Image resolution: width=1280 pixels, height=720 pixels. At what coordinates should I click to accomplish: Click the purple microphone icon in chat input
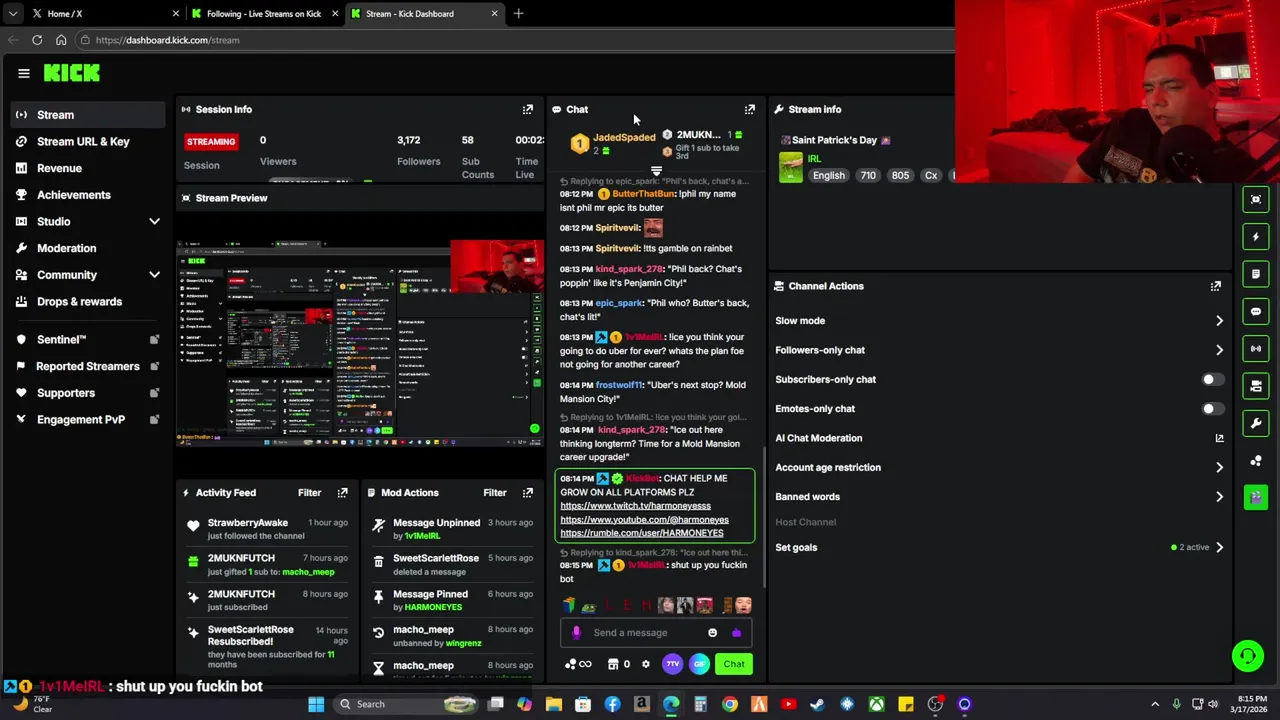point(576,632)
